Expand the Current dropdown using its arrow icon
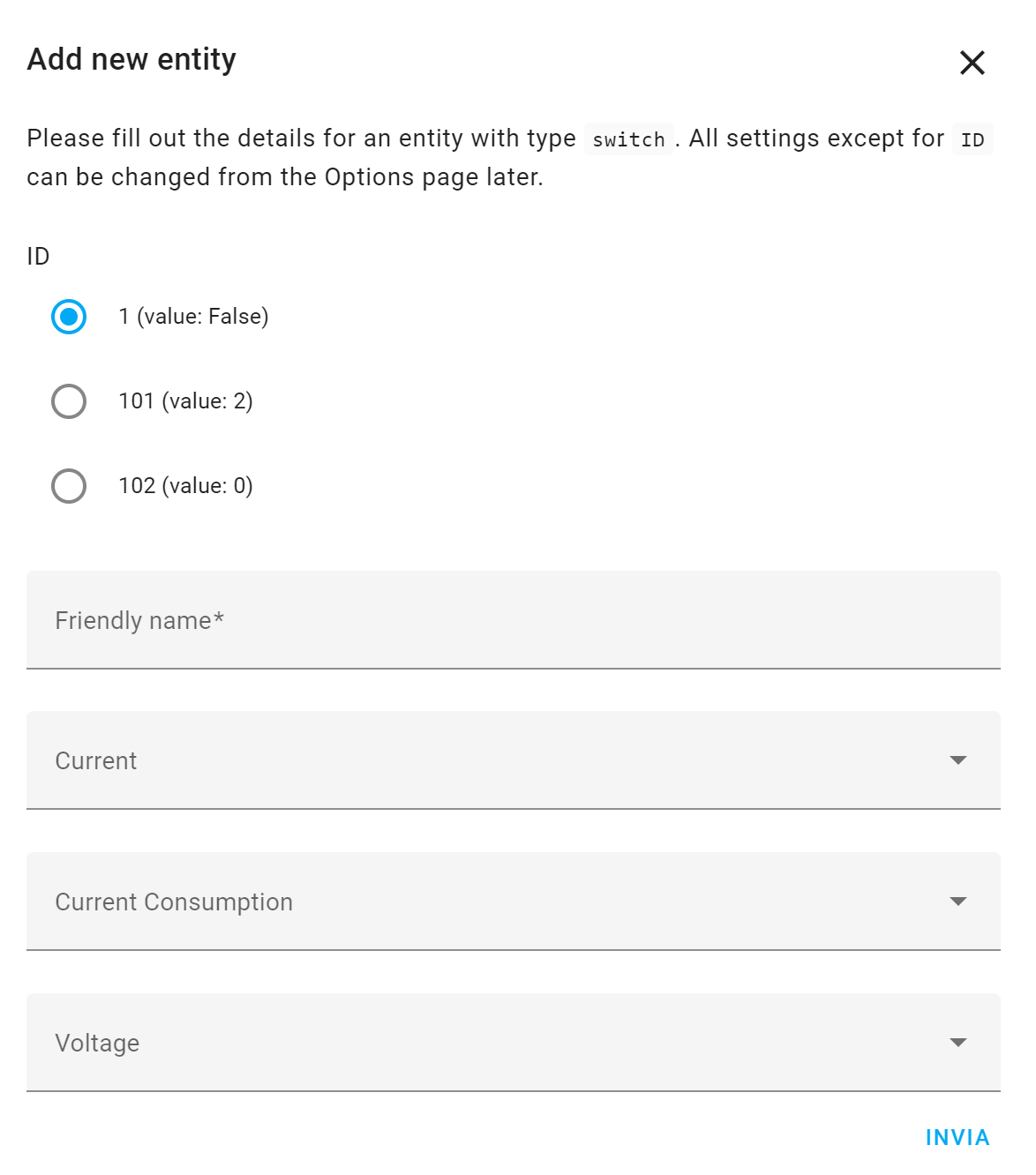 [958, 760]
